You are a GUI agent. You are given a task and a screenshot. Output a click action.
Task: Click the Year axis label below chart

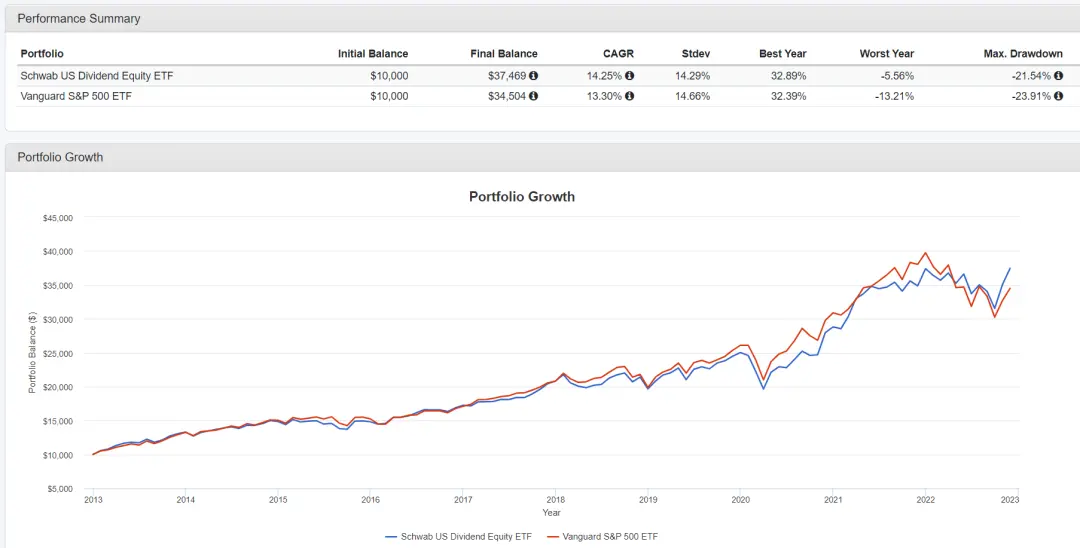[x=551, y=513]
